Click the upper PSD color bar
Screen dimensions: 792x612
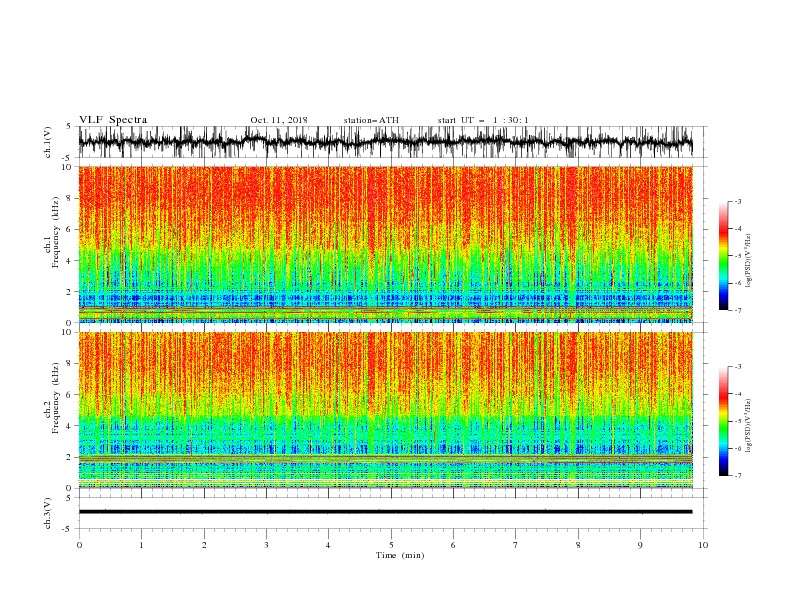(x=723, y=256)
